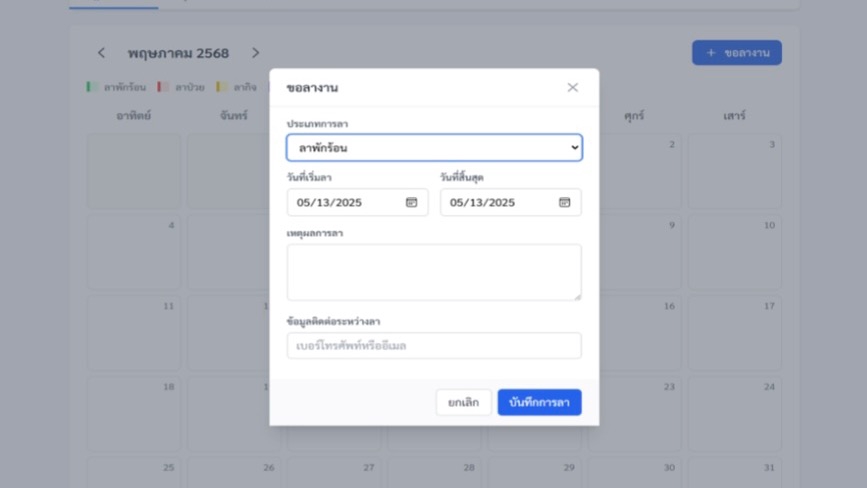Select day 4 under the อาทิตย์ column

(134, 250)
